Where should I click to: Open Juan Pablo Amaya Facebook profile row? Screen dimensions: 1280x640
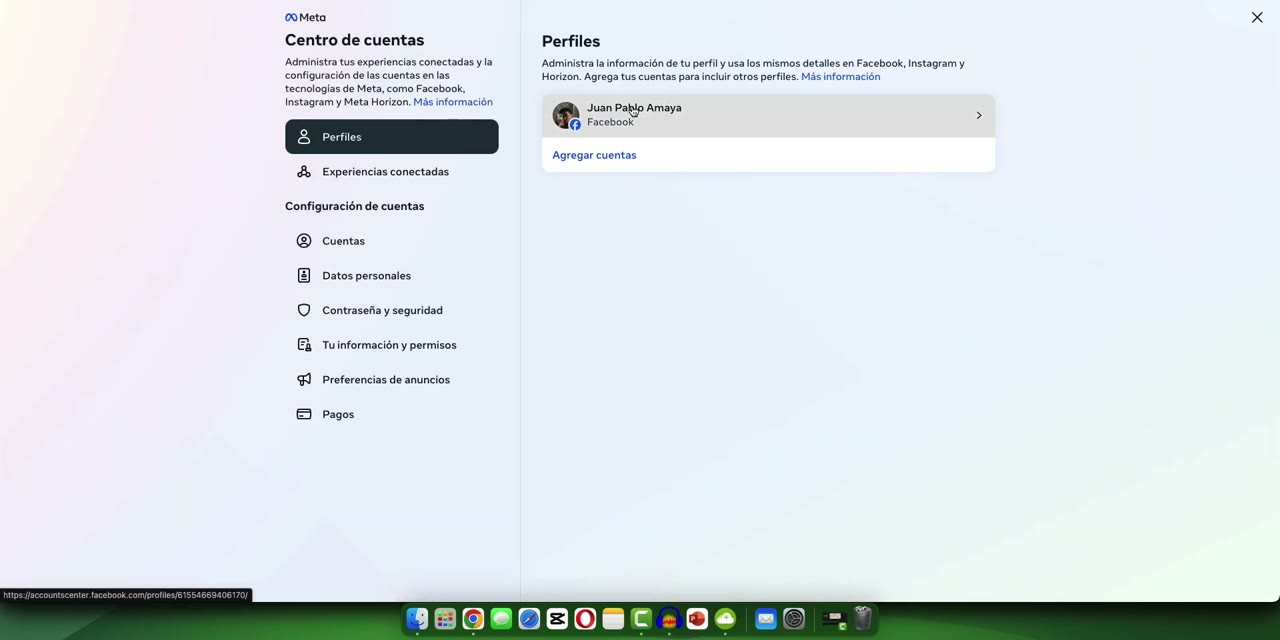point(768,116)
